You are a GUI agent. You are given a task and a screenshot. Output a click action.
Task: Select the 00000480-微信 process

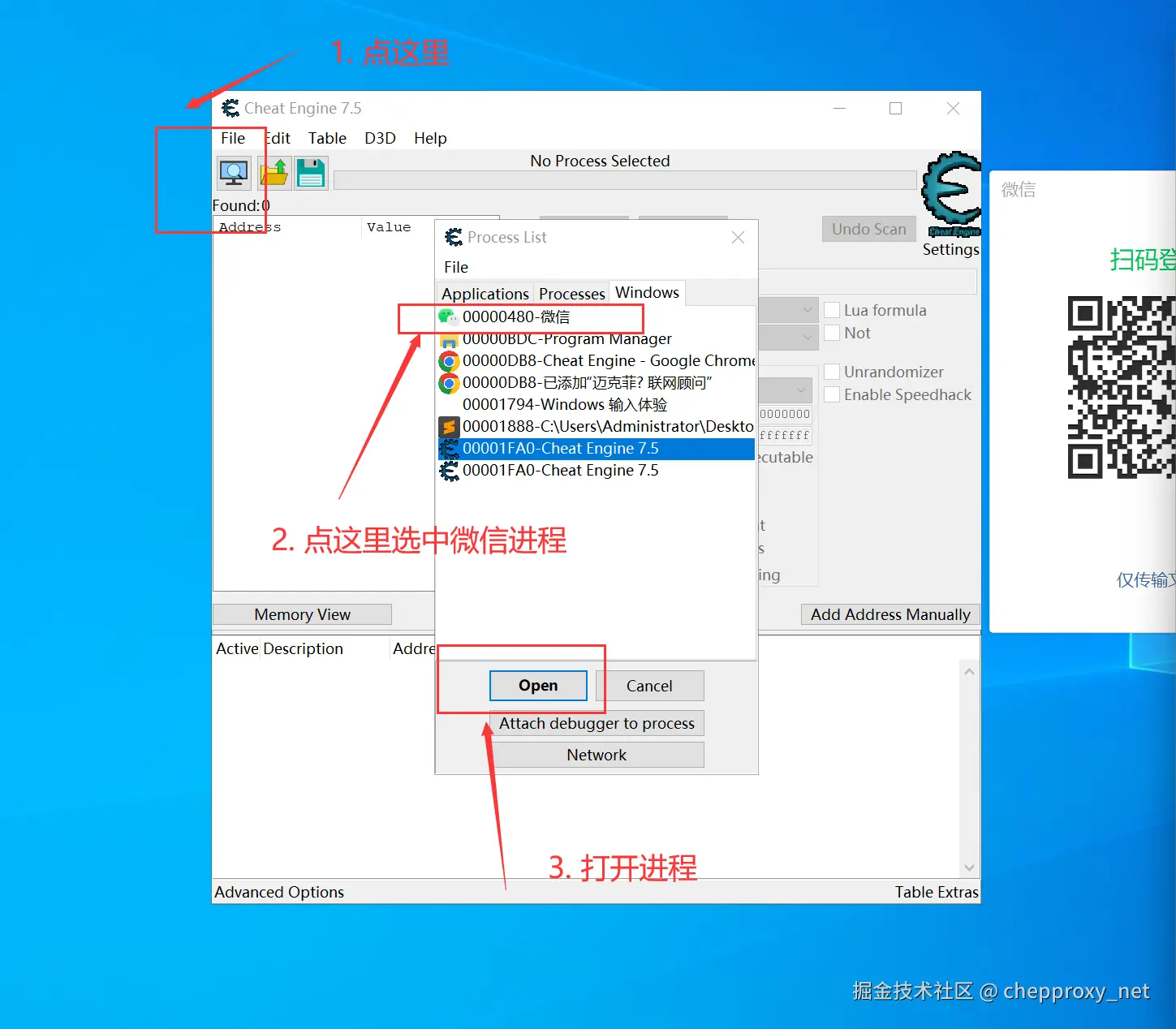(596, 316)
